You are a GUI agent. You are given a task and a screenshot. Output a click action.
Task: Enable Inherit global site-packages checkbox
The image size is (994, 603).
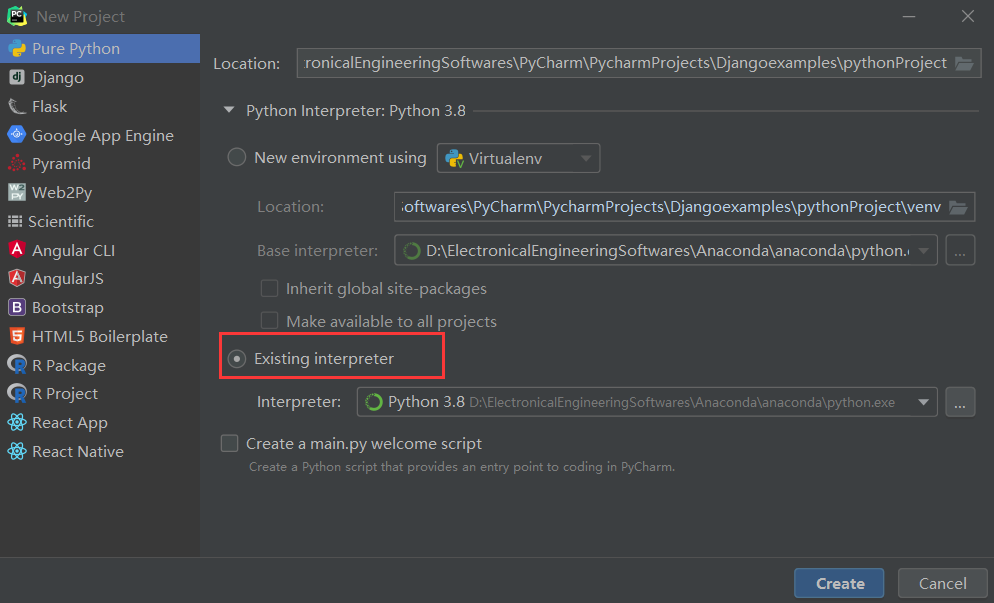[x=269, y=289]
